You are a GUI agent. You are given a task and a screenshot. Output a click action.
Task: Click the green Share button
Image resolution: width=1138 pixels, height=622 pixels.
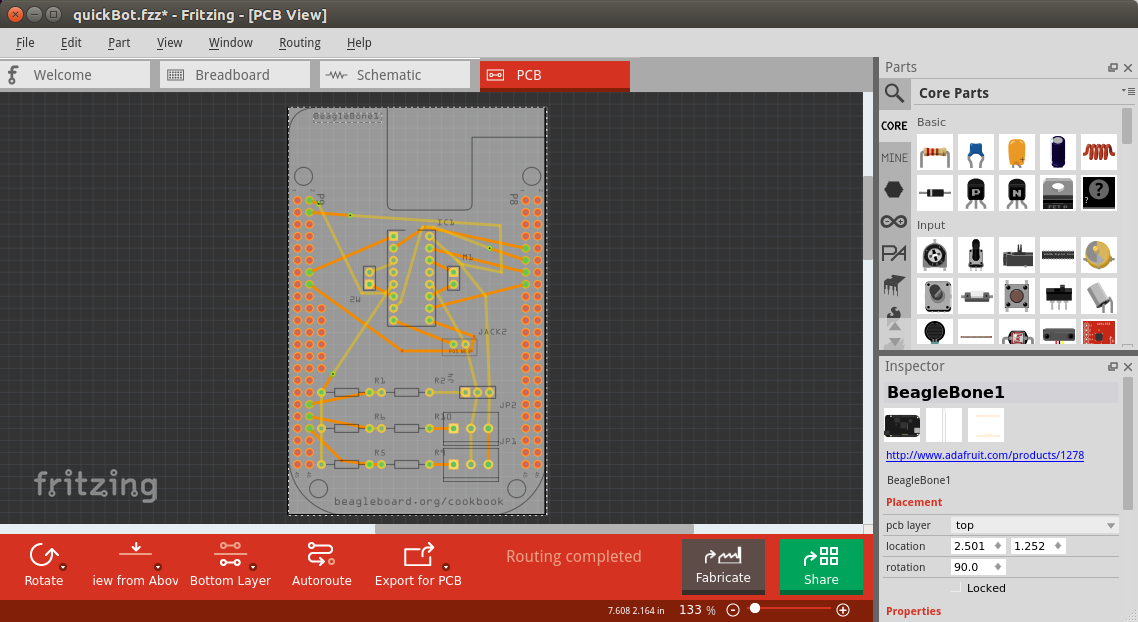click(x=821, y=567)
